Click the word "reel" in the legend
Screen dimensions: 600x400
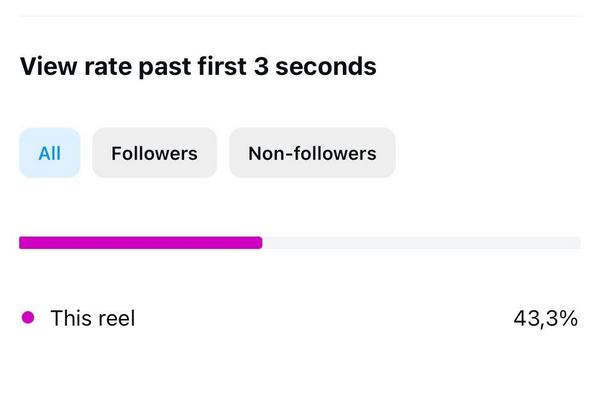click(x=115, y=319)
